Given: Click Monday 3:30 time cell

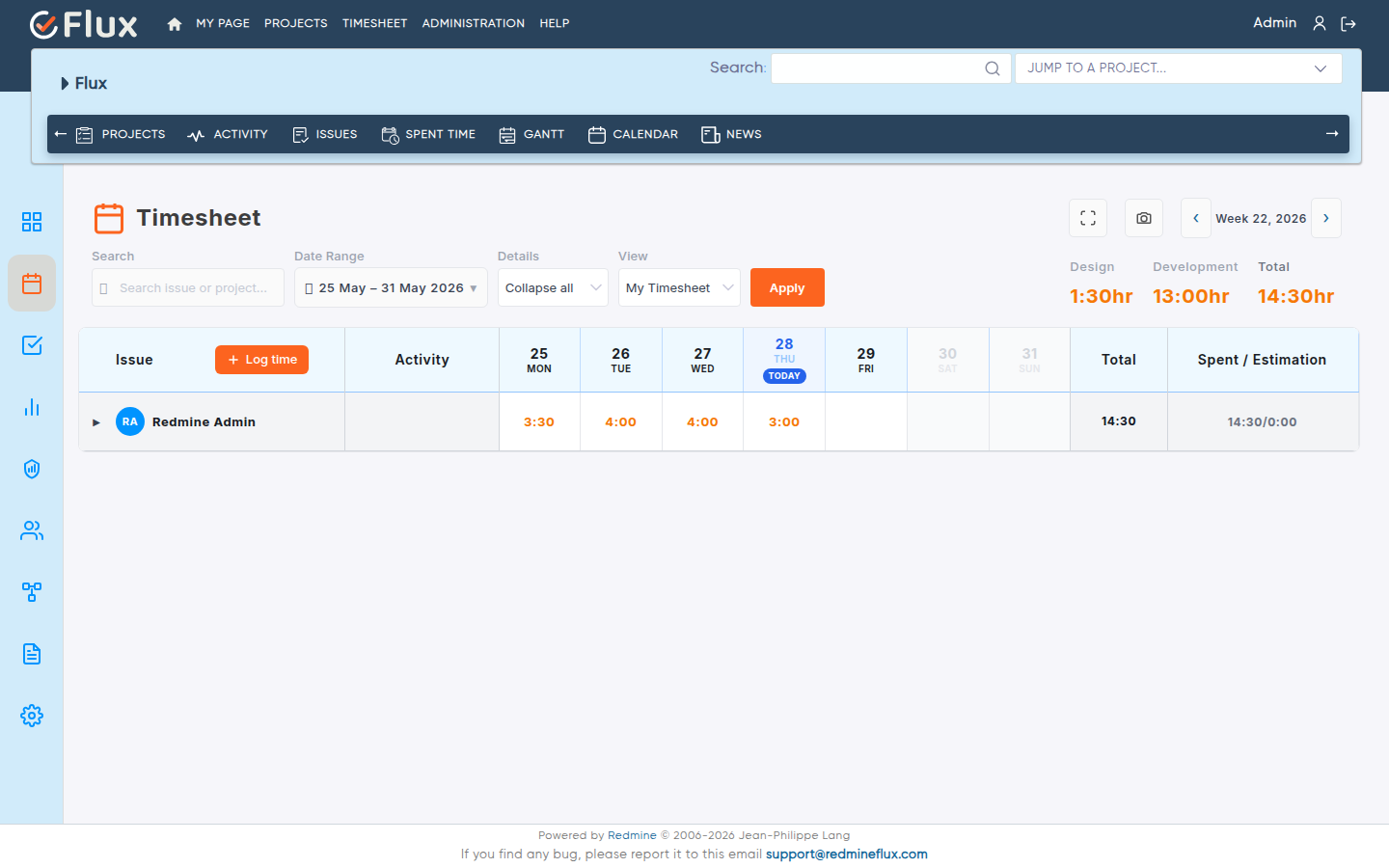Looking at the screenshot, I should coord(539,422).
